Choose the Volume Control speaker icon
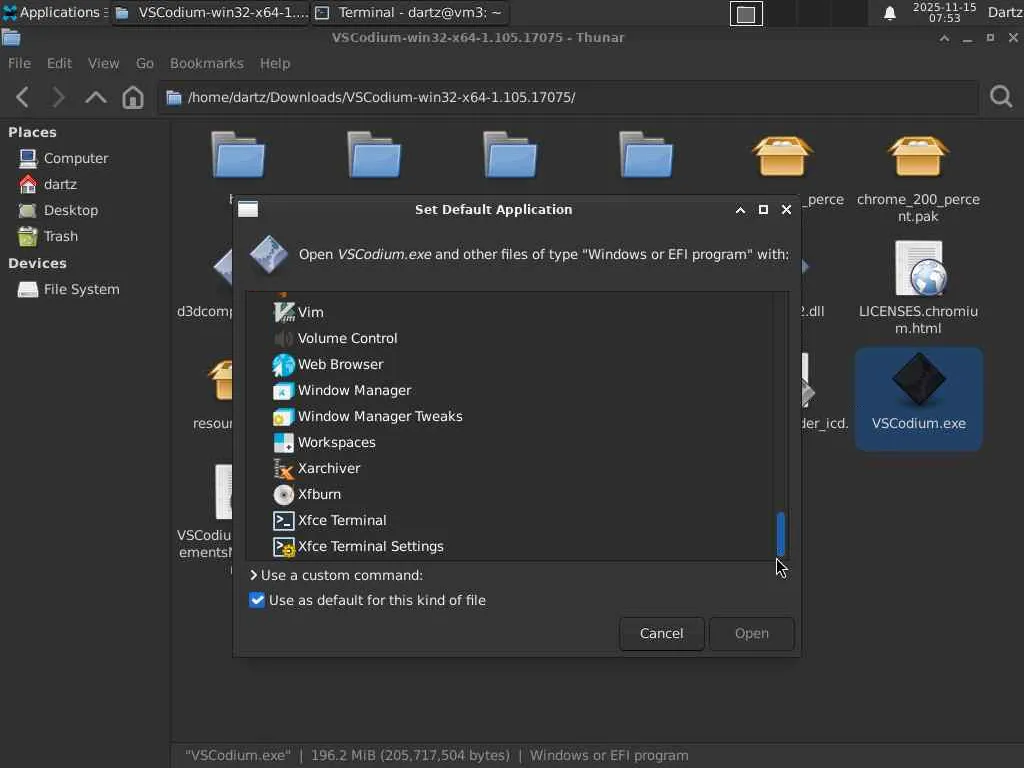1024x768 pixels. (283, 338)
